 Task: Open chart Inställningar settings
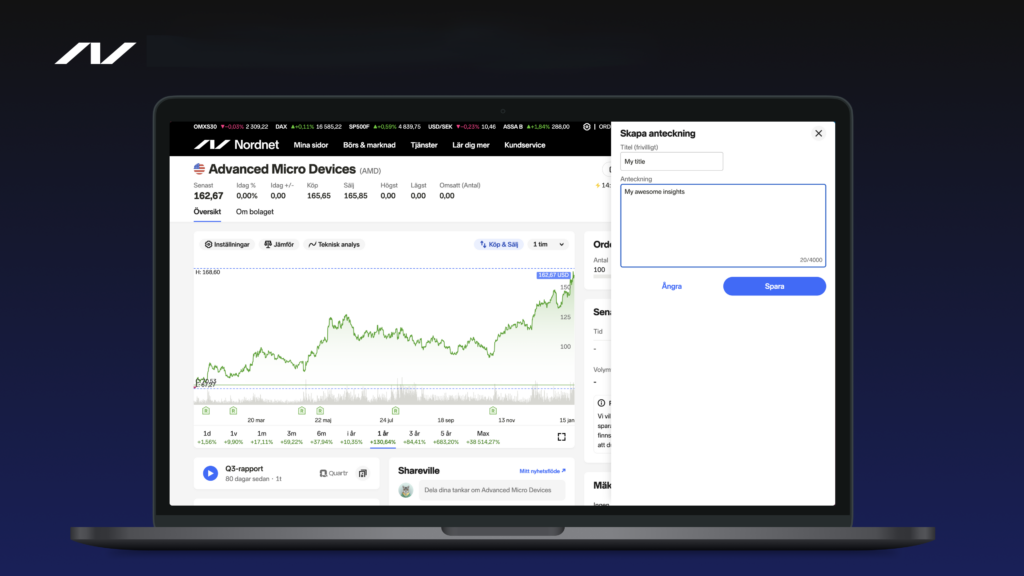[227, 244]
